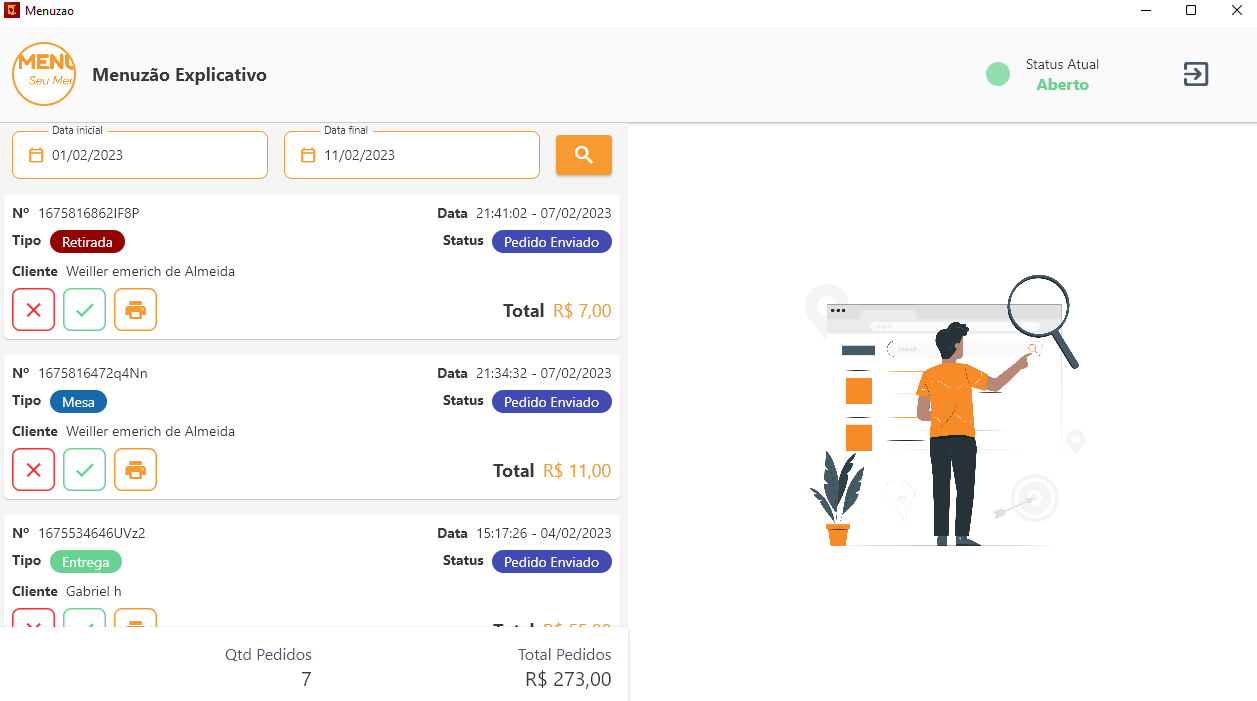Approve order 1675816472q4Nn with green check

pyautogui.click(x=84, y=470)
